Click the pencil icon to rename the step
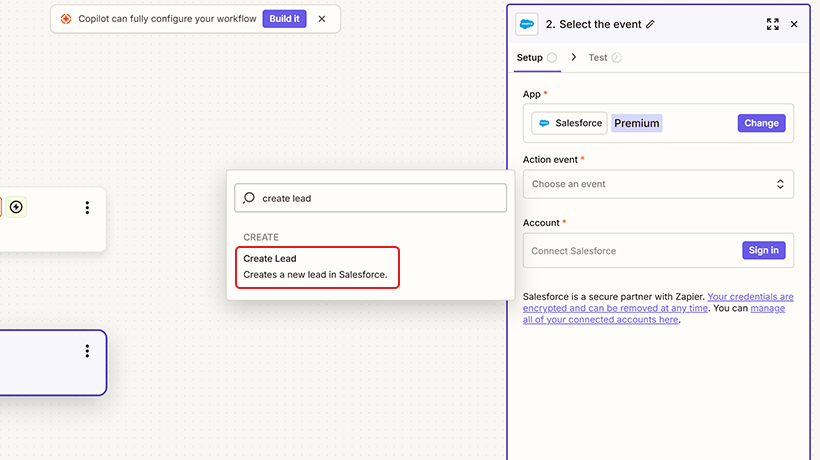 pos(651,24)
